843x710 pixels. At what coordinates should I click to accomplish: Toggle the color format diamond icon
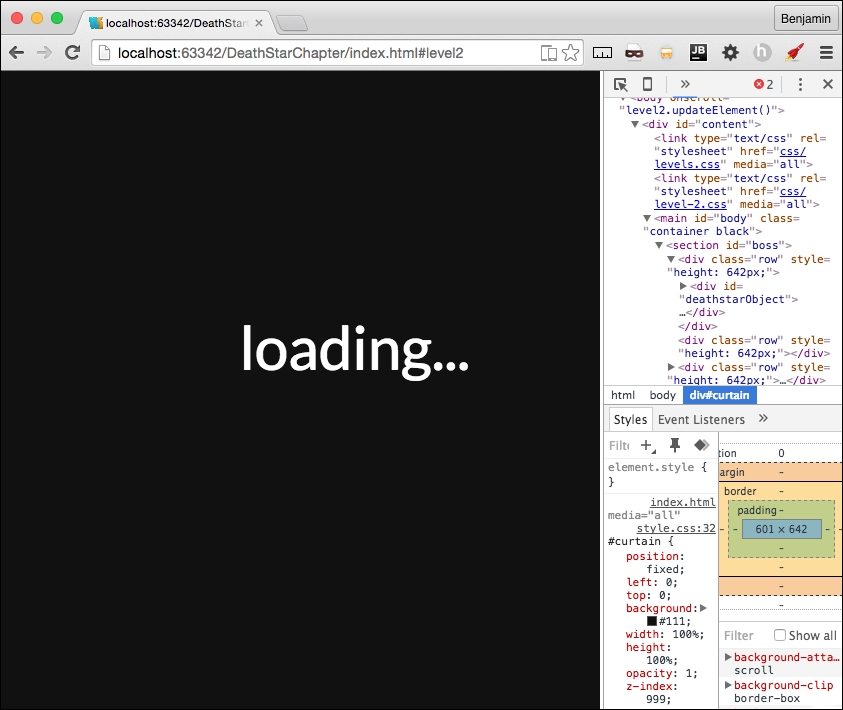click(x=701, y=445)
